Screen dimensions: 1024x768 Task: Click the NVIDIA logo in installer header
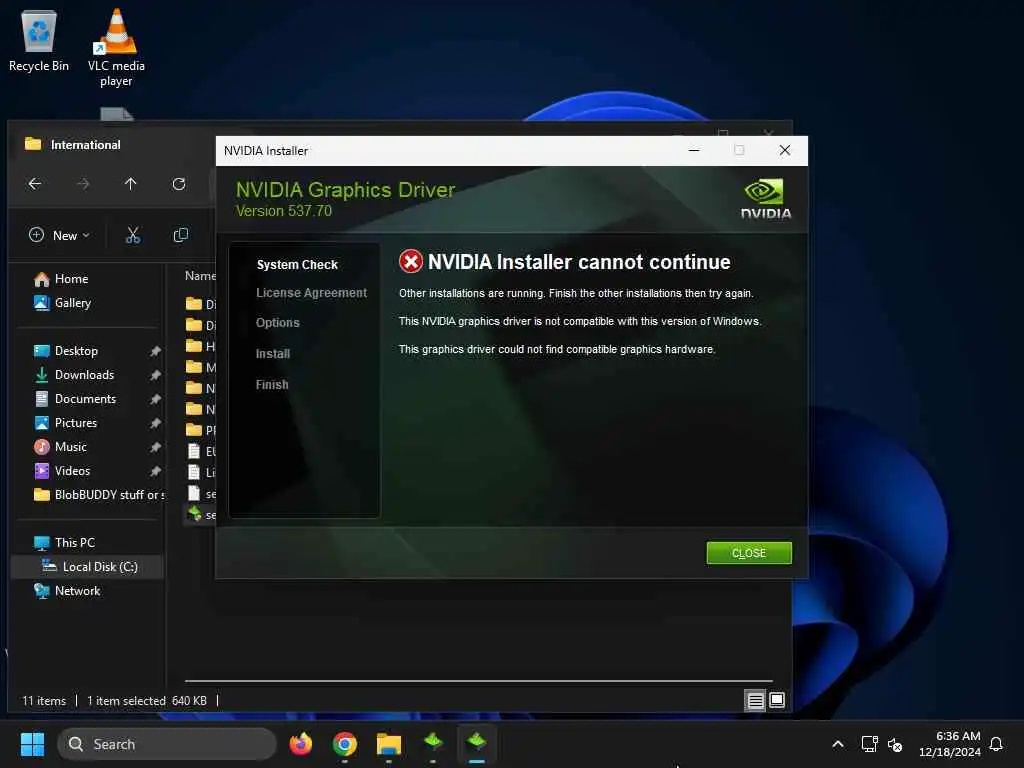pyautogui.click(x=765, y=199)
